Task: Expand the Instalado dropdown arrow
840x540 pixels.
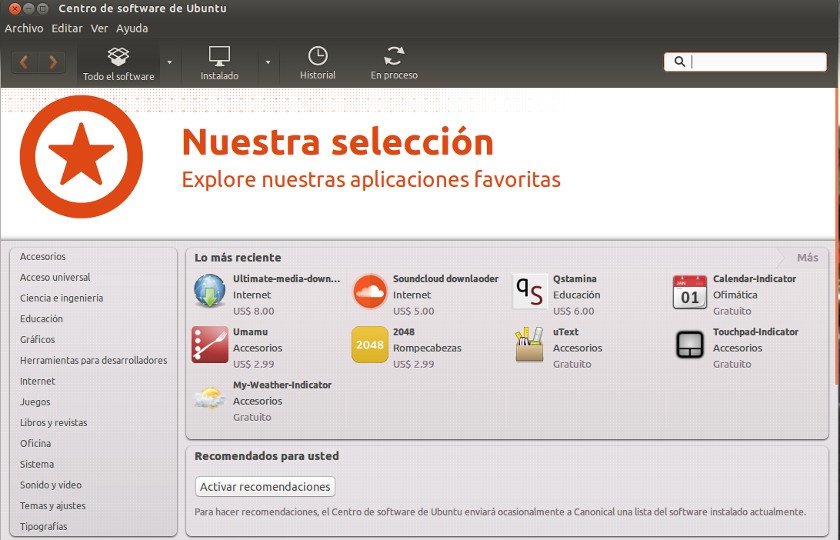Action: [267, 62]
